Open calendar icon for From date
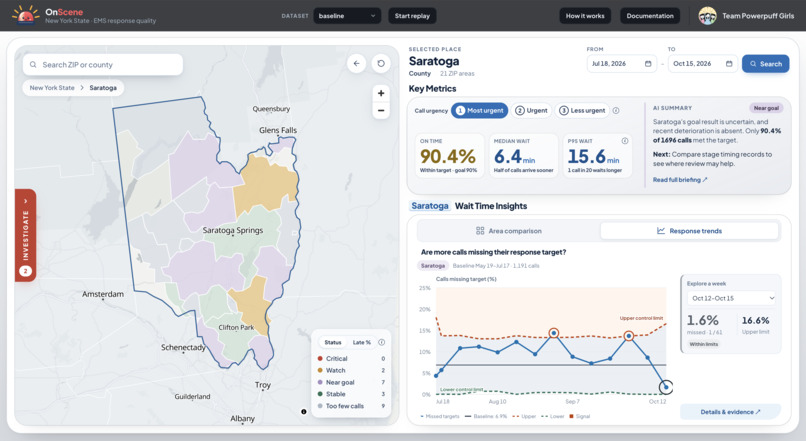The width and height of the screenshot is (806, 441). pos(648,64)
